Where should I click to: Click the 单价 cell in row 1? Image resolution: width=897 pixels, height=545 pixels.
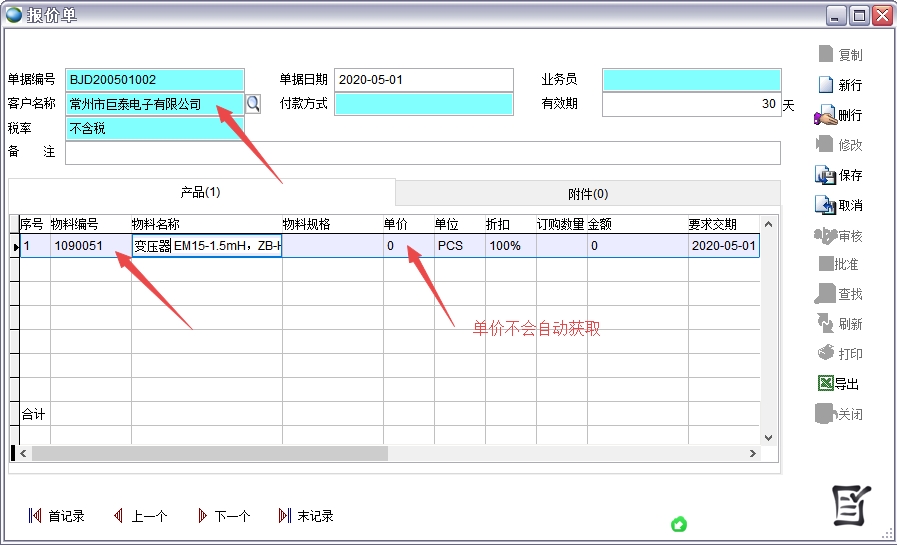408,246
